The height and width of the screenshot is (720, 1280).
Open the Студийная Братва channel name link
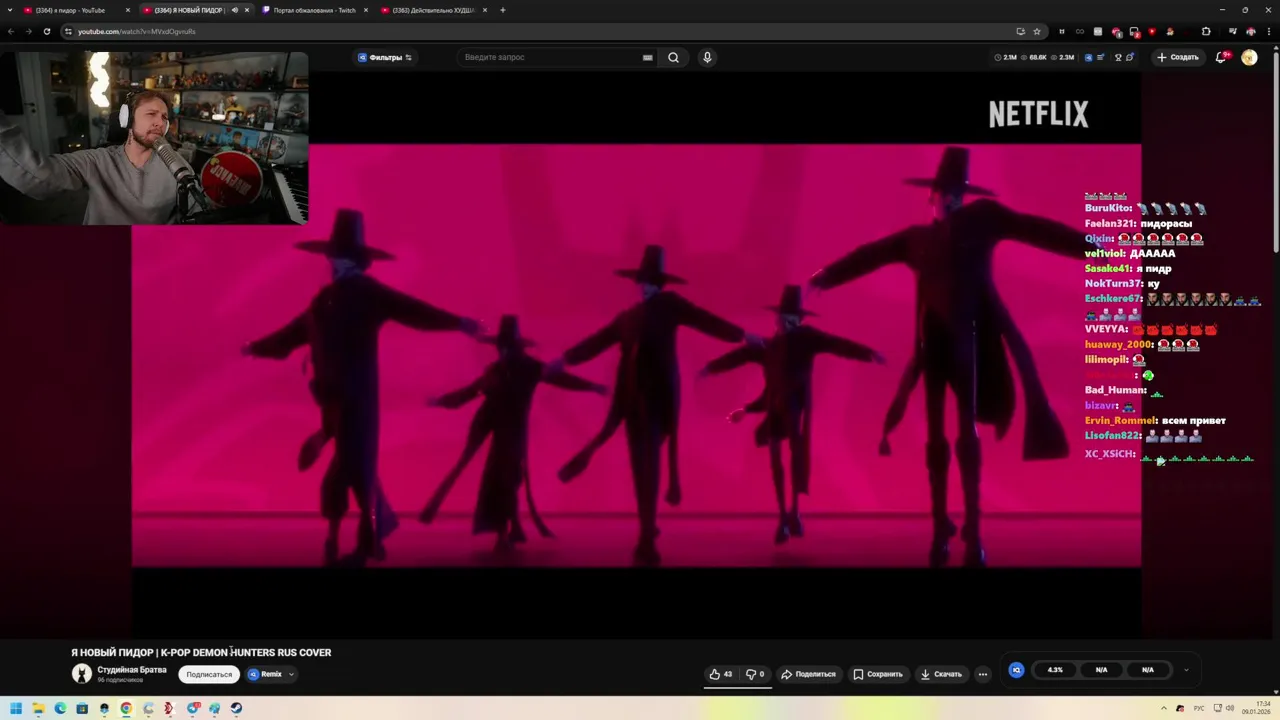[x=132, y=670]
